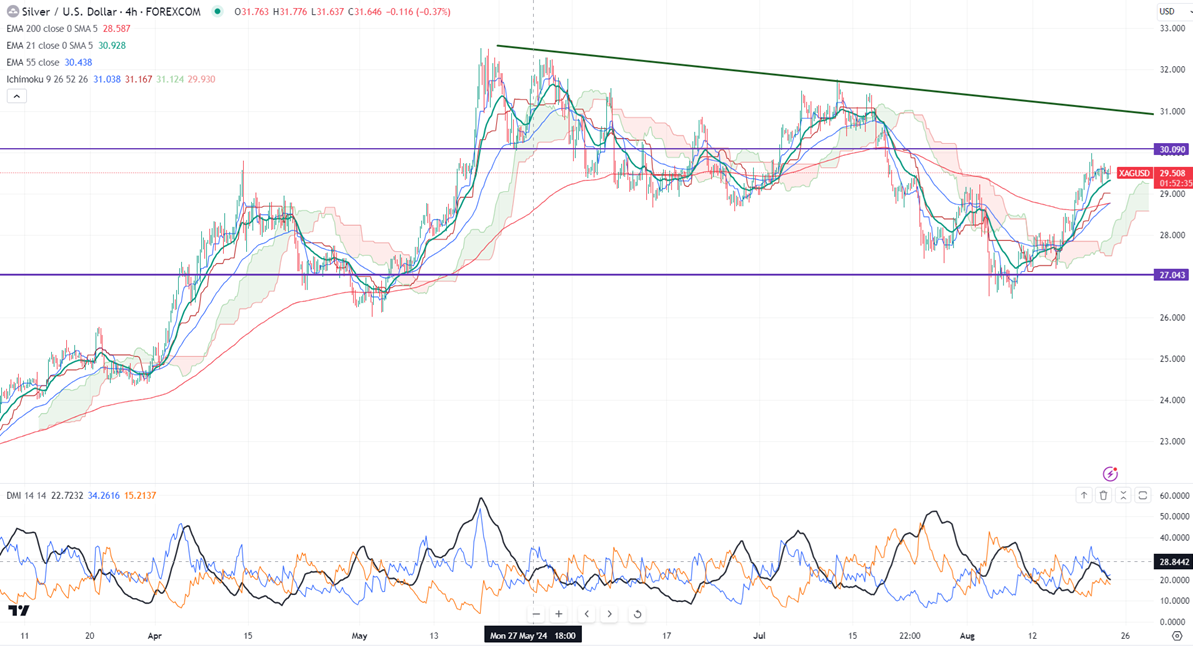Select the EMA 21 close indicator legend
This screenshot has width=1193, height=647.
[49, 46]
